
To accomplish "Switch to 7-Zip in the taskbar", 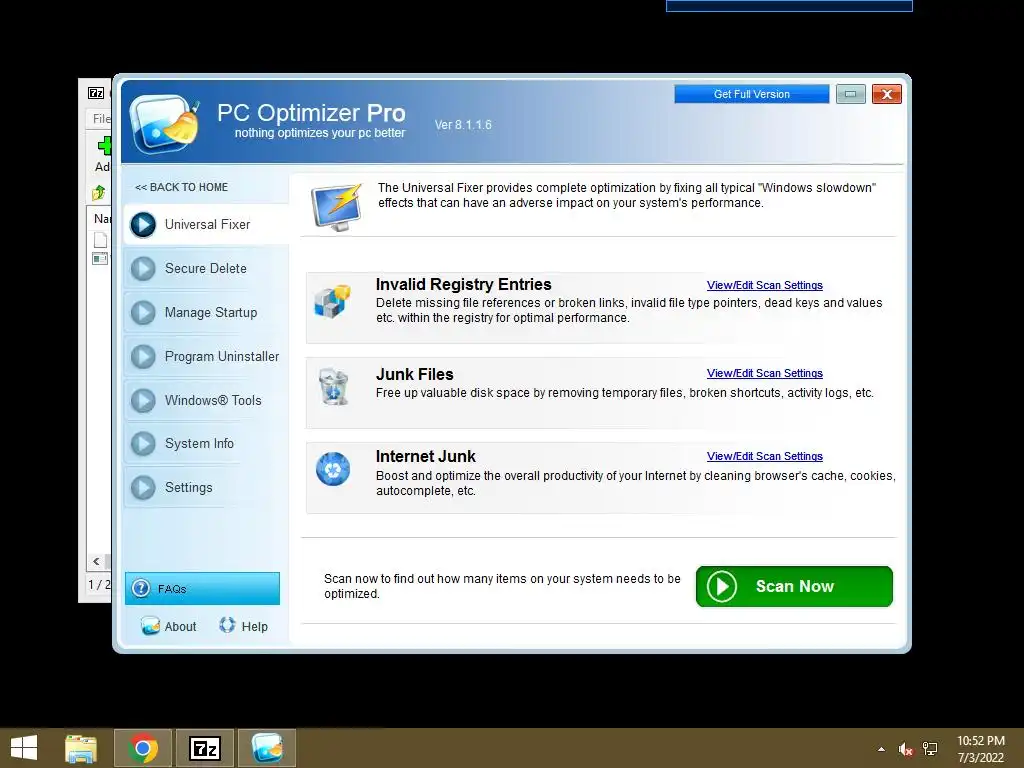I will [x=205, y=748].
